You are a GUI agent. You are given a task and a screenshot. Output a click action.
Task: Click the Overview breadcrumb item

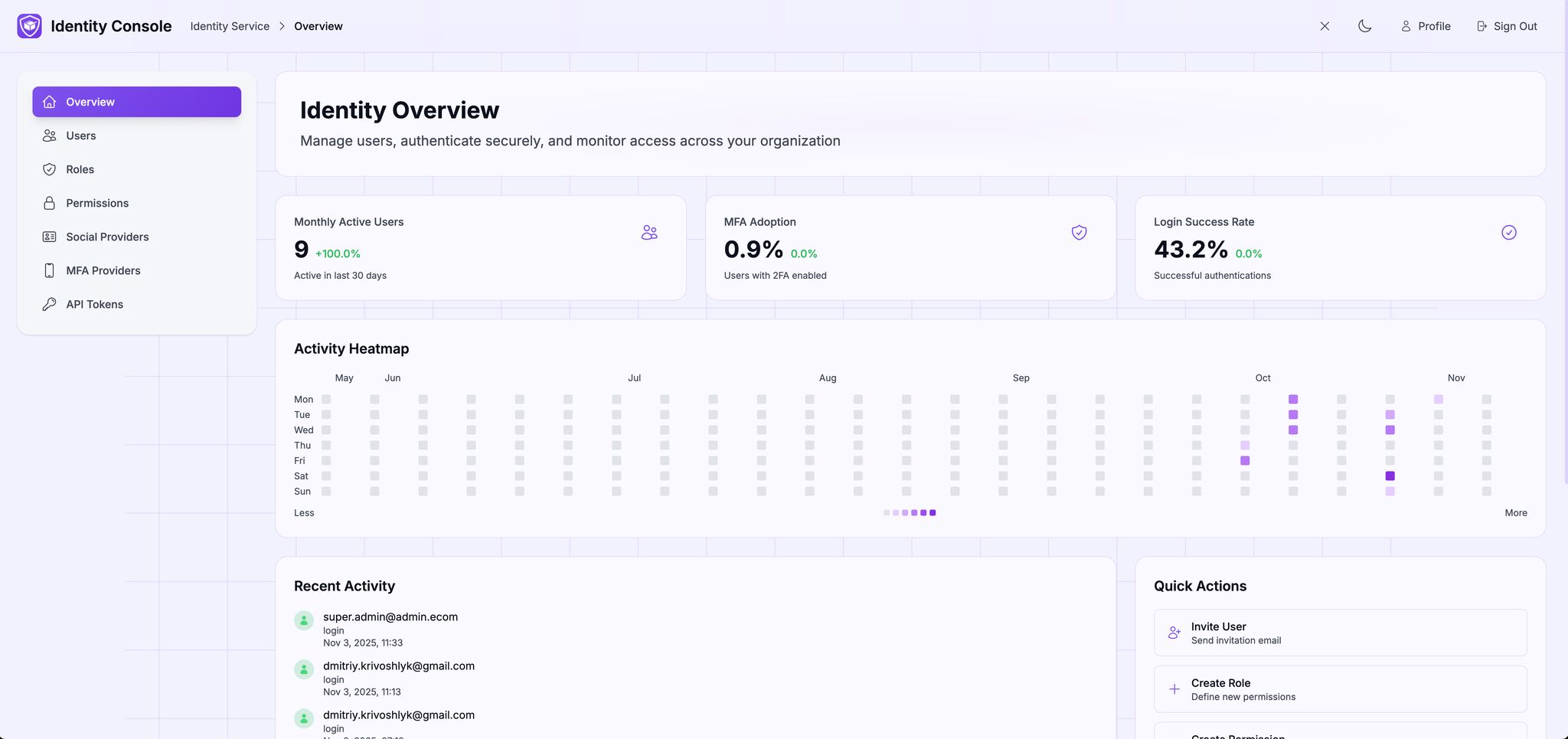(x=318, y=25)
